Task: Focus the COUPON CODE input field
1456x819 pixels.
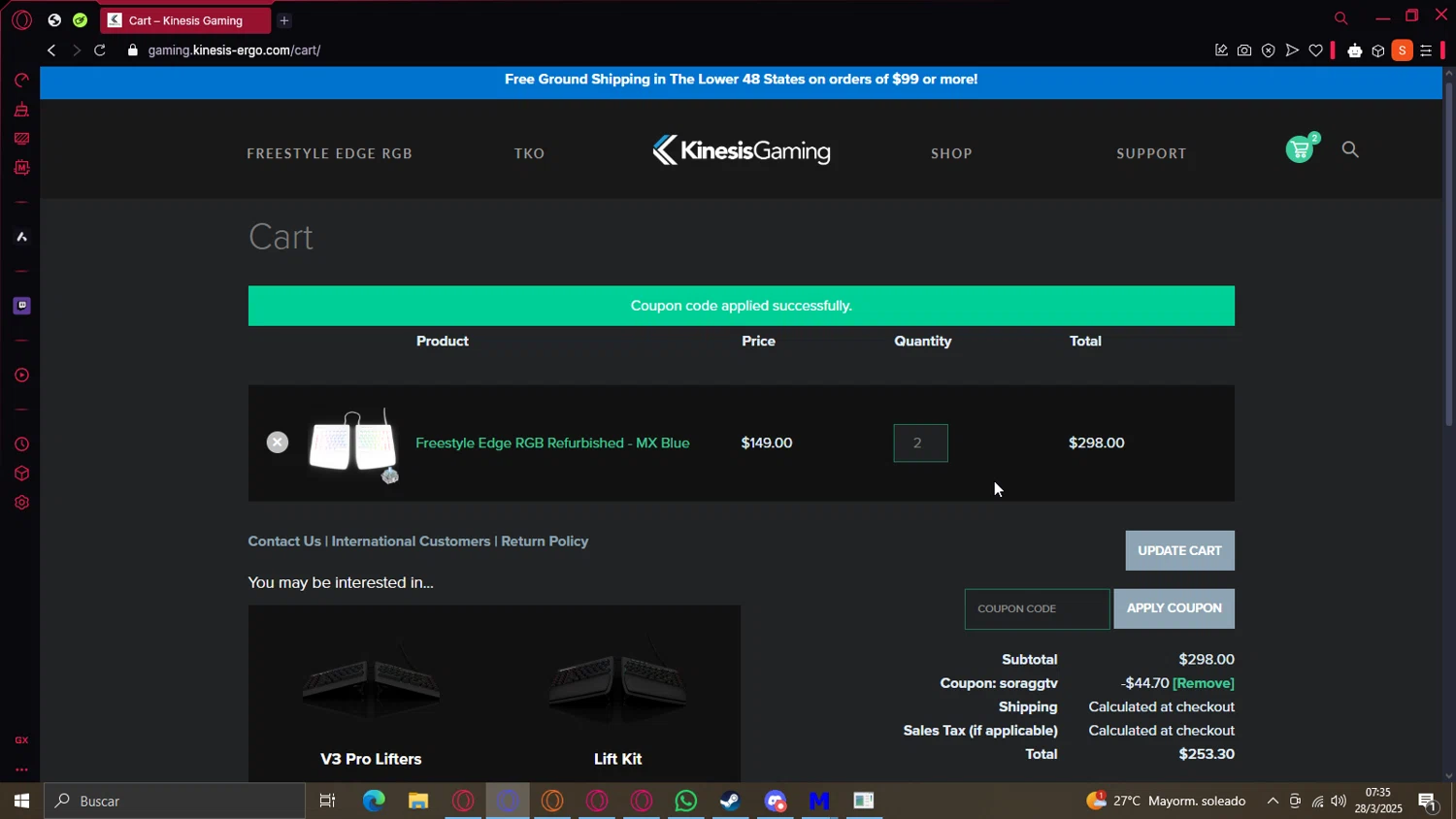Action: (x=1037, y=608)
